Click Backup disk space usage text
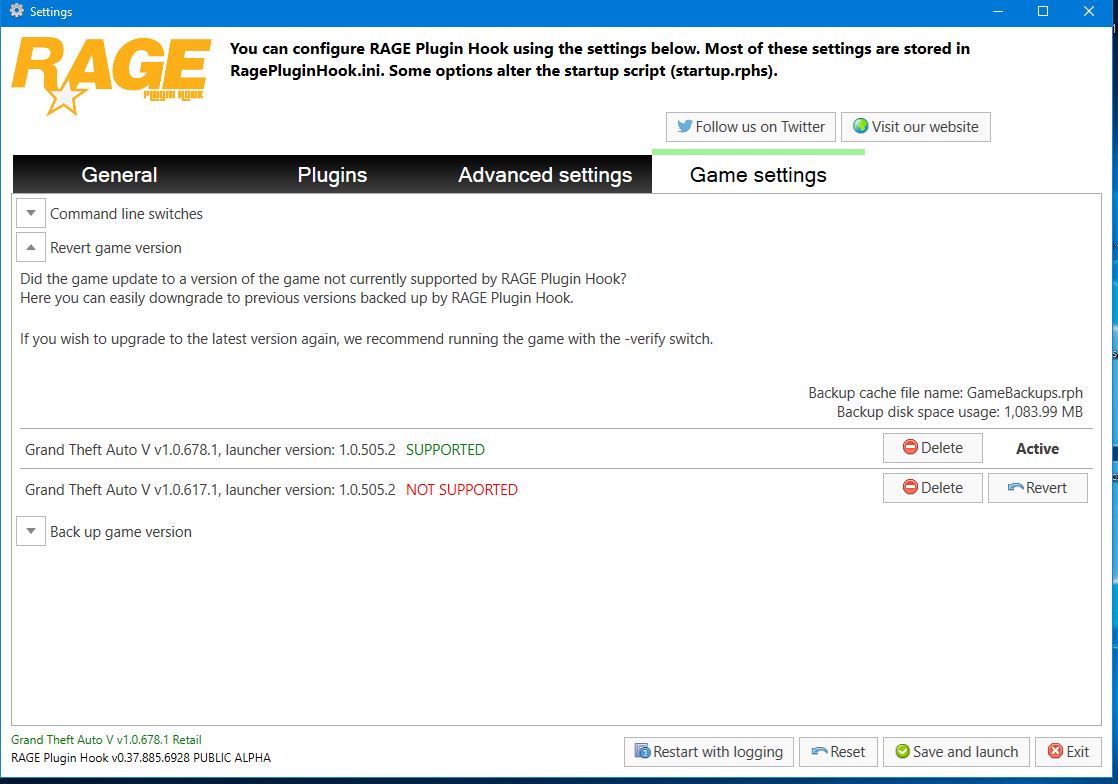 [960, 412]
